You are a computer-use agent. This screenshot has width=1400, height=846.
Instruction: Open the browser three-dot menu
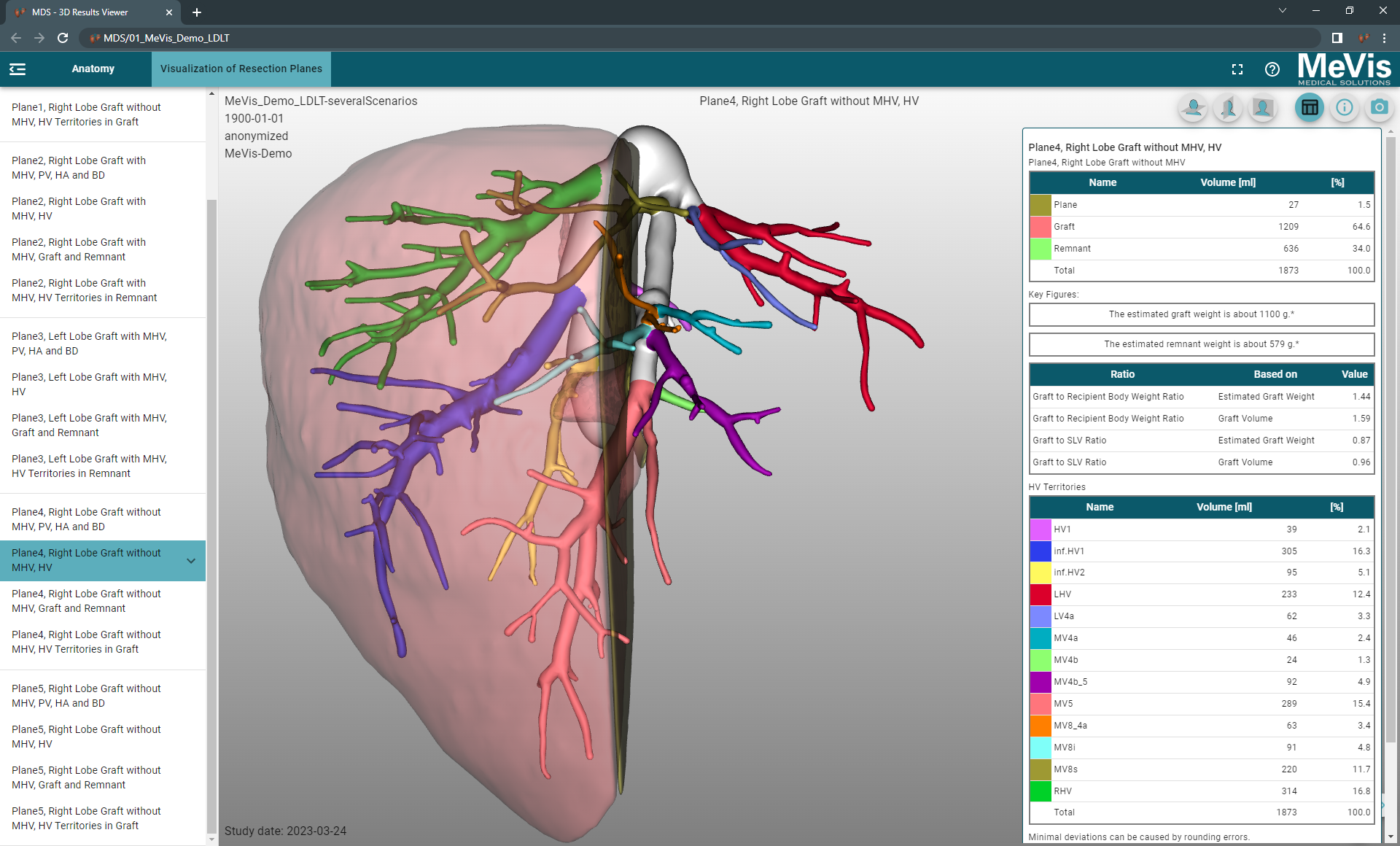click(x=1385, y=38)
